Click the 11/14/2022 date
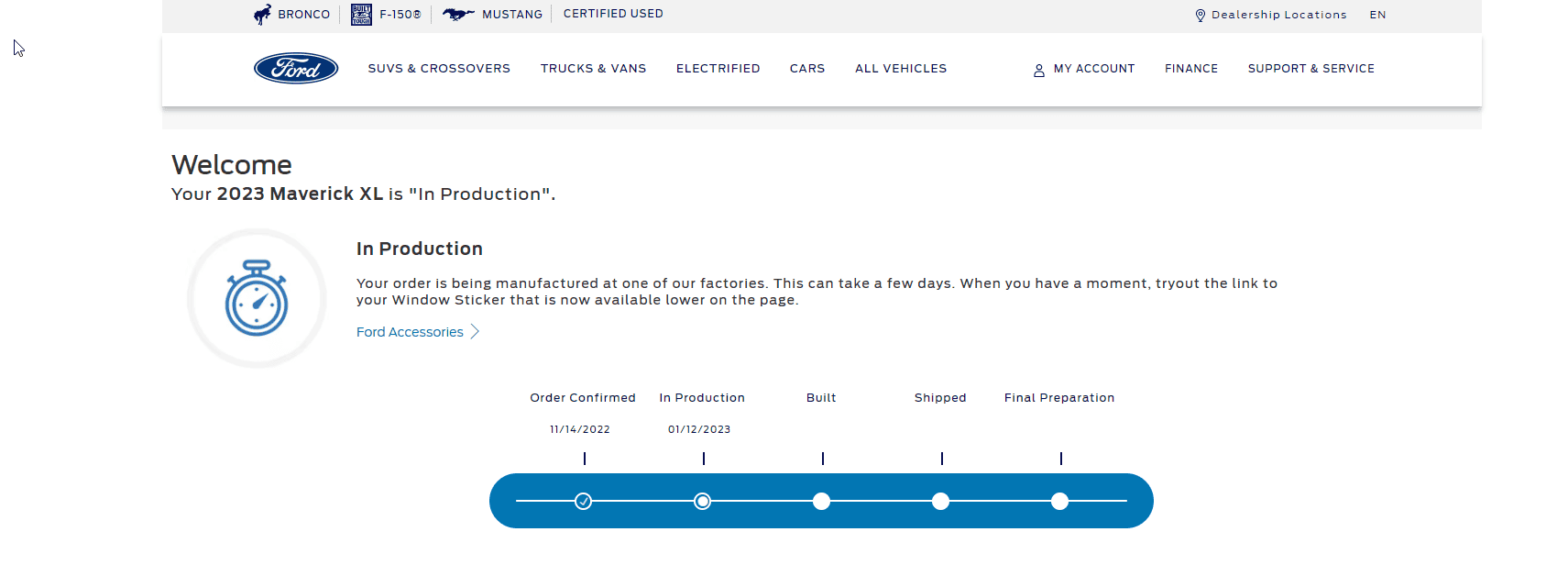 580,429
